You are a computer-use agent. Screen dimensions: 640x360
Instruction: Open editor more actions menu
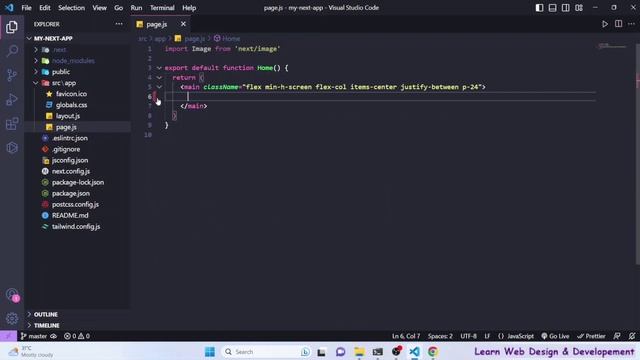point(631,24)
